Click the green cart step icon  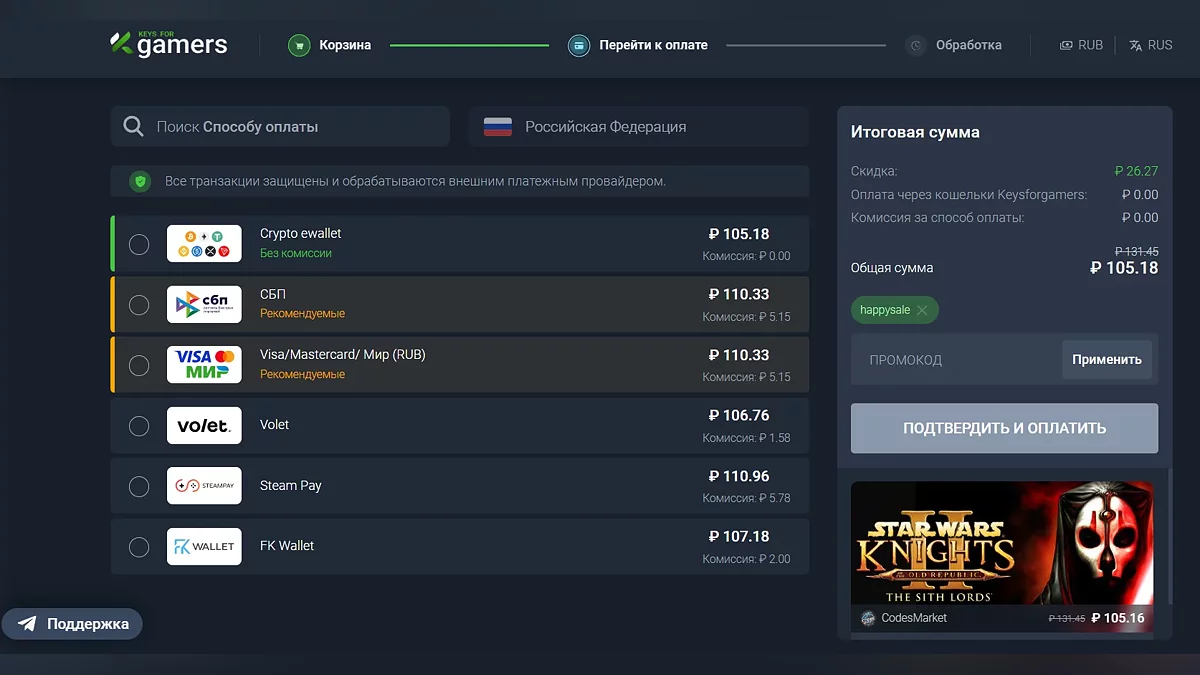tap(298, 45)
